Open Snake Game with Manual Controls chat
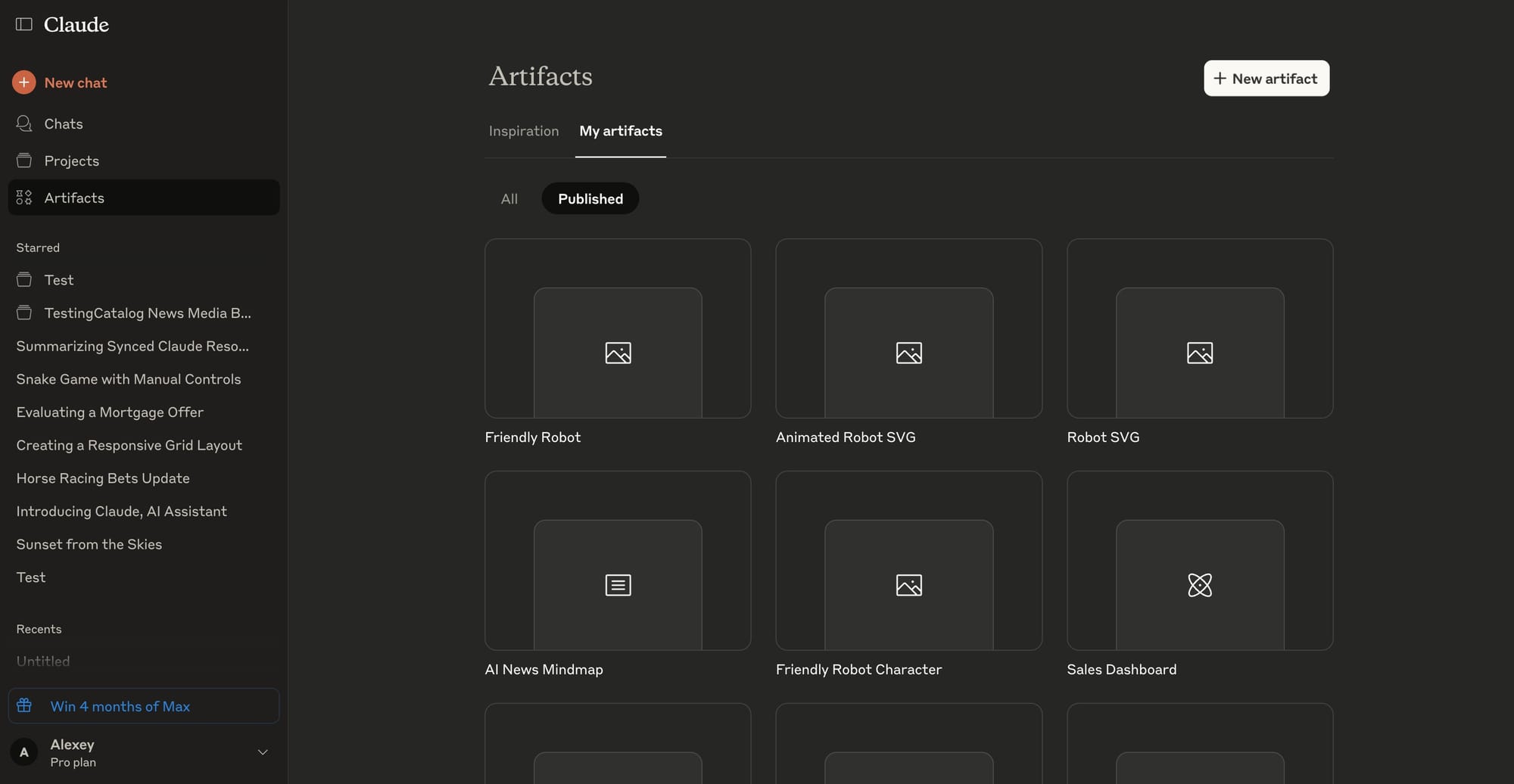 [129, 379]
